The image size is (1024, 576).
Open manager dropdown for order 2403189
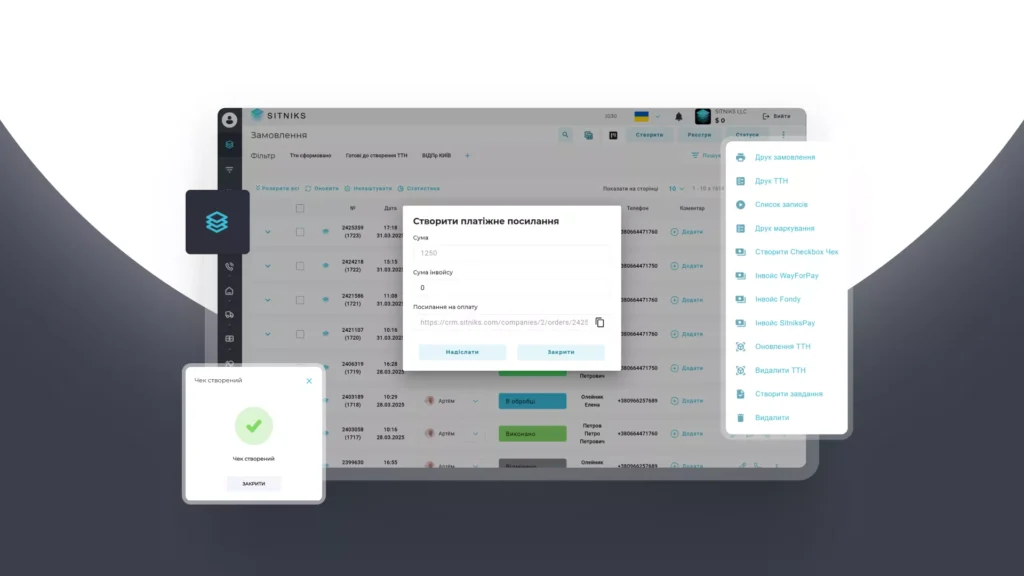pos(475,401)
